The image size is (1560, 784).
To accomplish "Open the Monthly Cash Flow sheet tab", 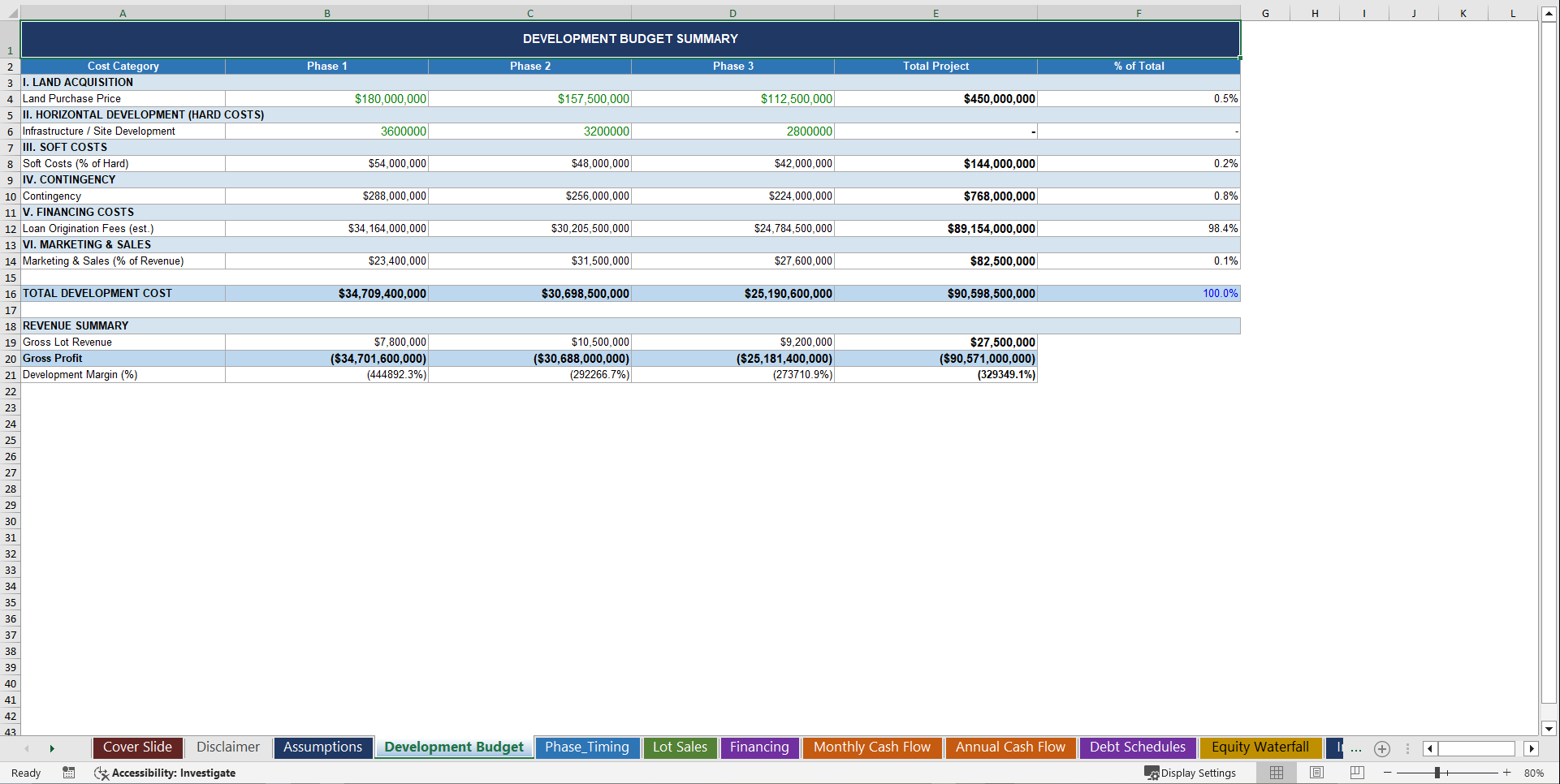I will (872, 747).
